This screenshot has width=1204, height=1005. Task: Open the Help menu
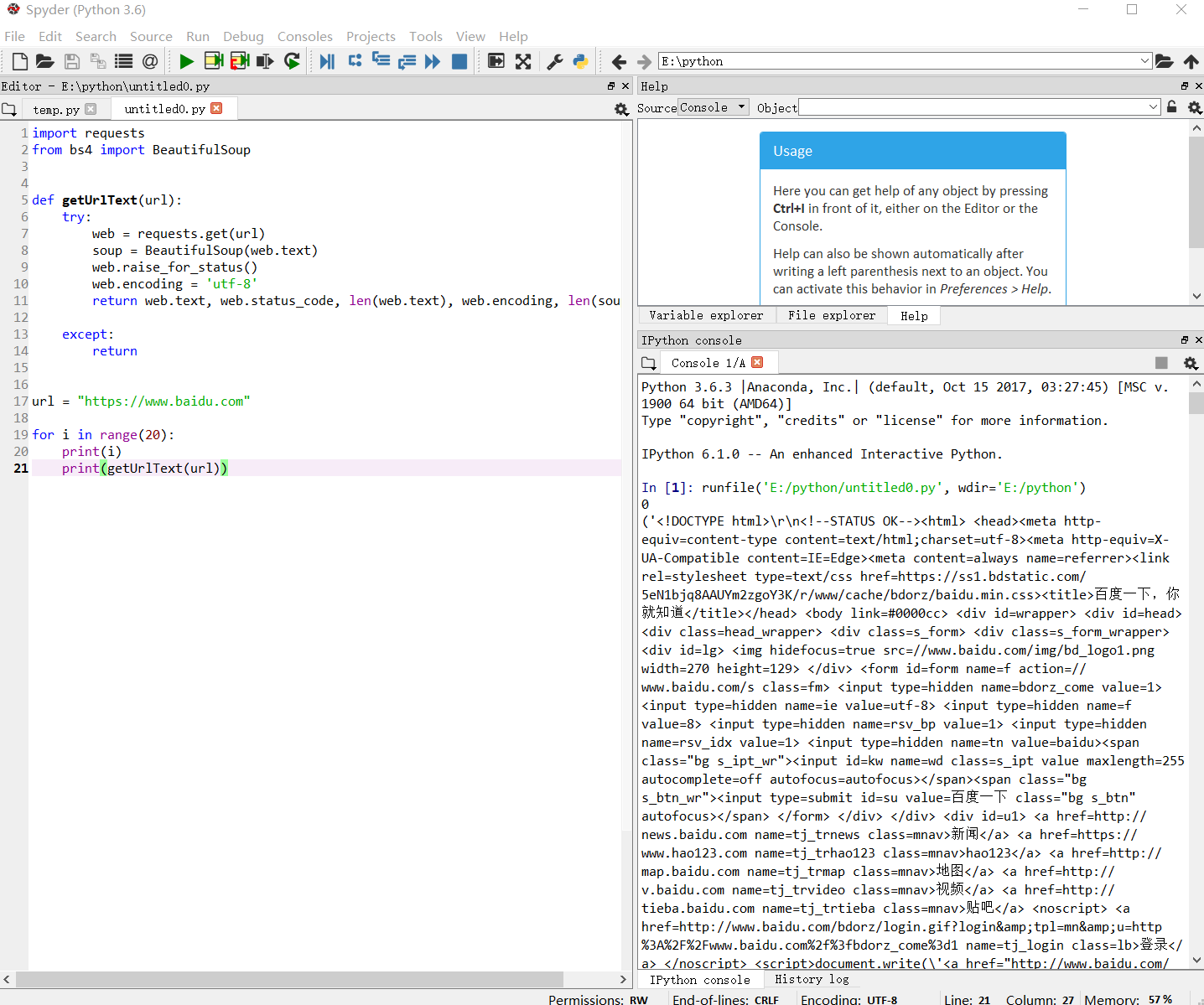click(513, 36)
